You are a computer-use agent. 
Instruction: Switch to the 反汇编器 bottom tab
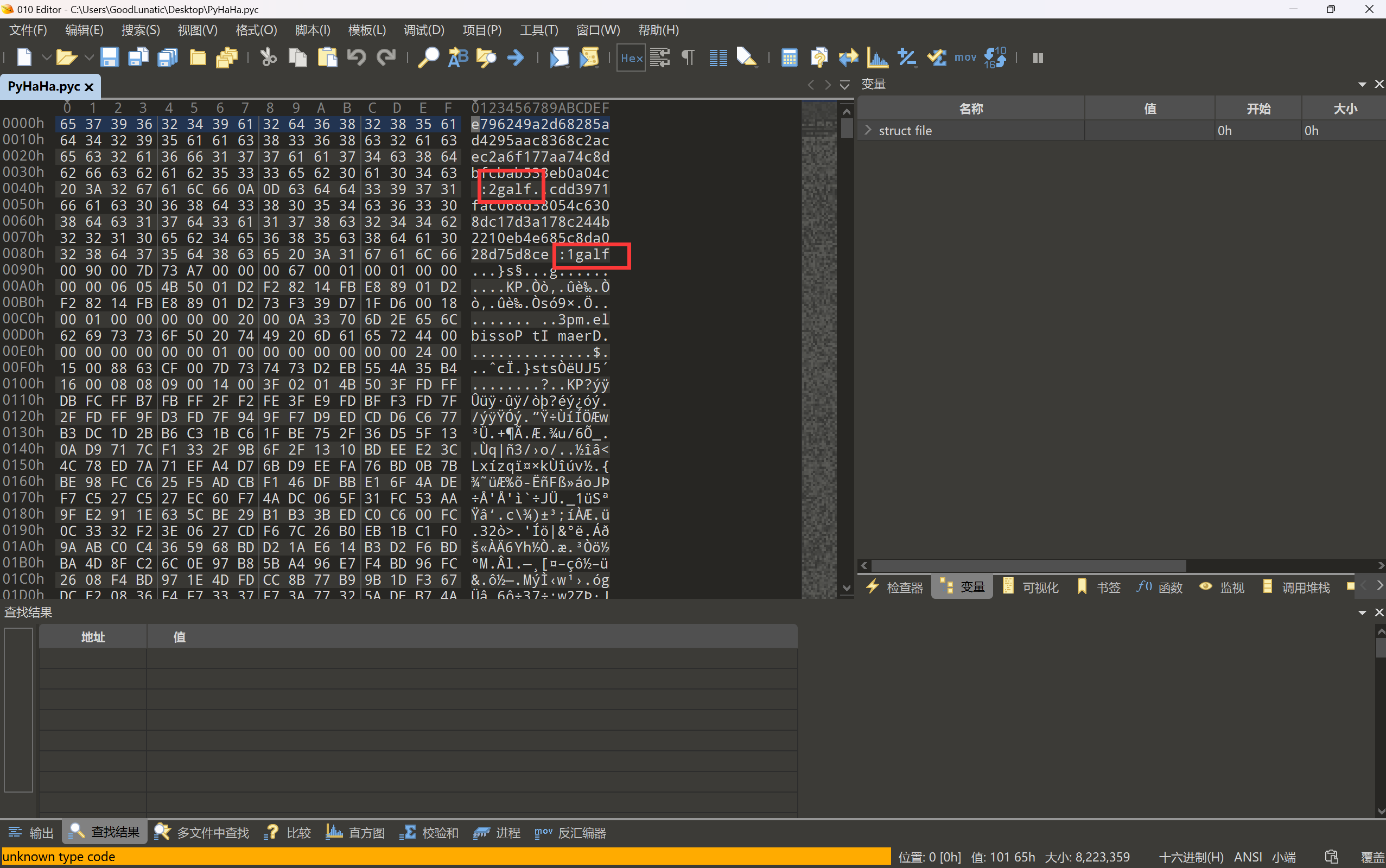pos(570,832)
